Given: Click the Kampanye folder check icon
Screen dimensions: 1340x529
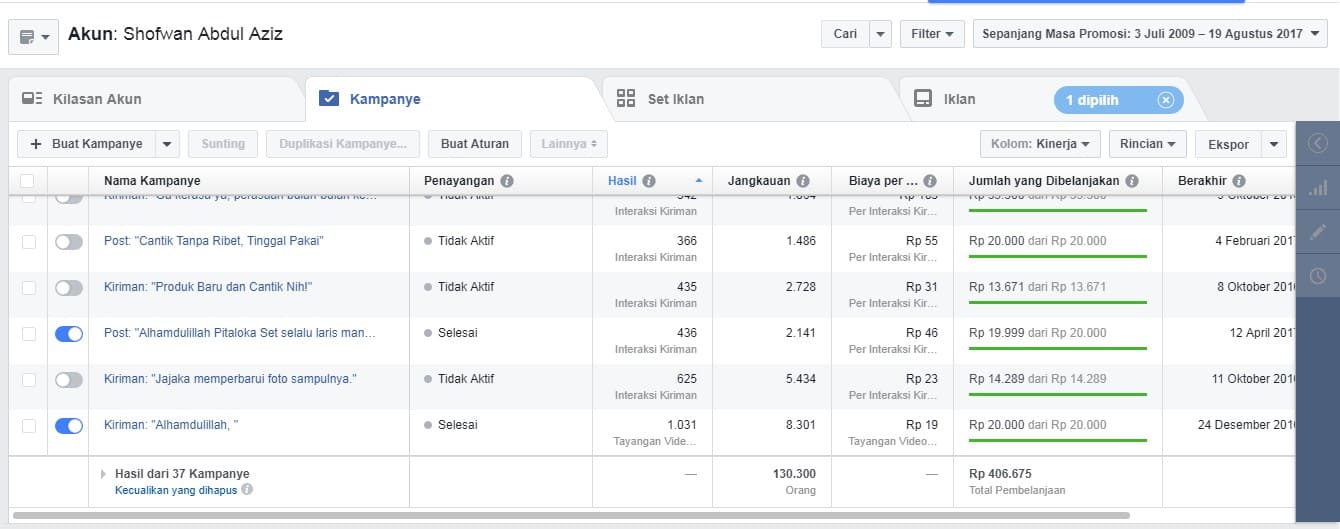Looking at the screenshot, I should 329,98.
